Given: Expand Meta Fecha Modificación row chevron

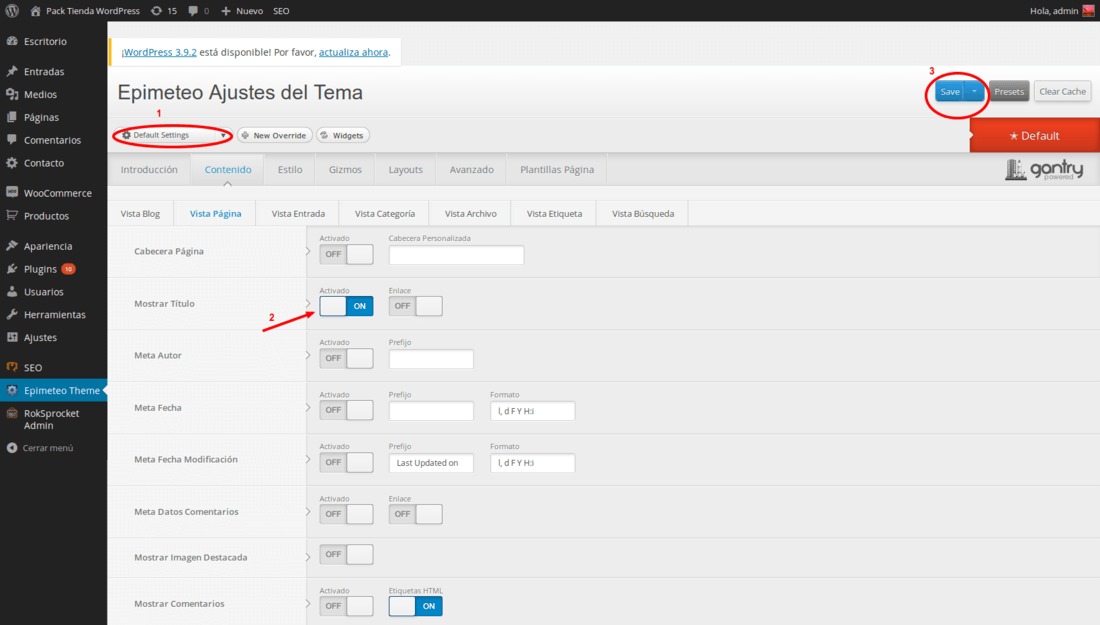Looking at the screenshot, I should tap(307, 459).
